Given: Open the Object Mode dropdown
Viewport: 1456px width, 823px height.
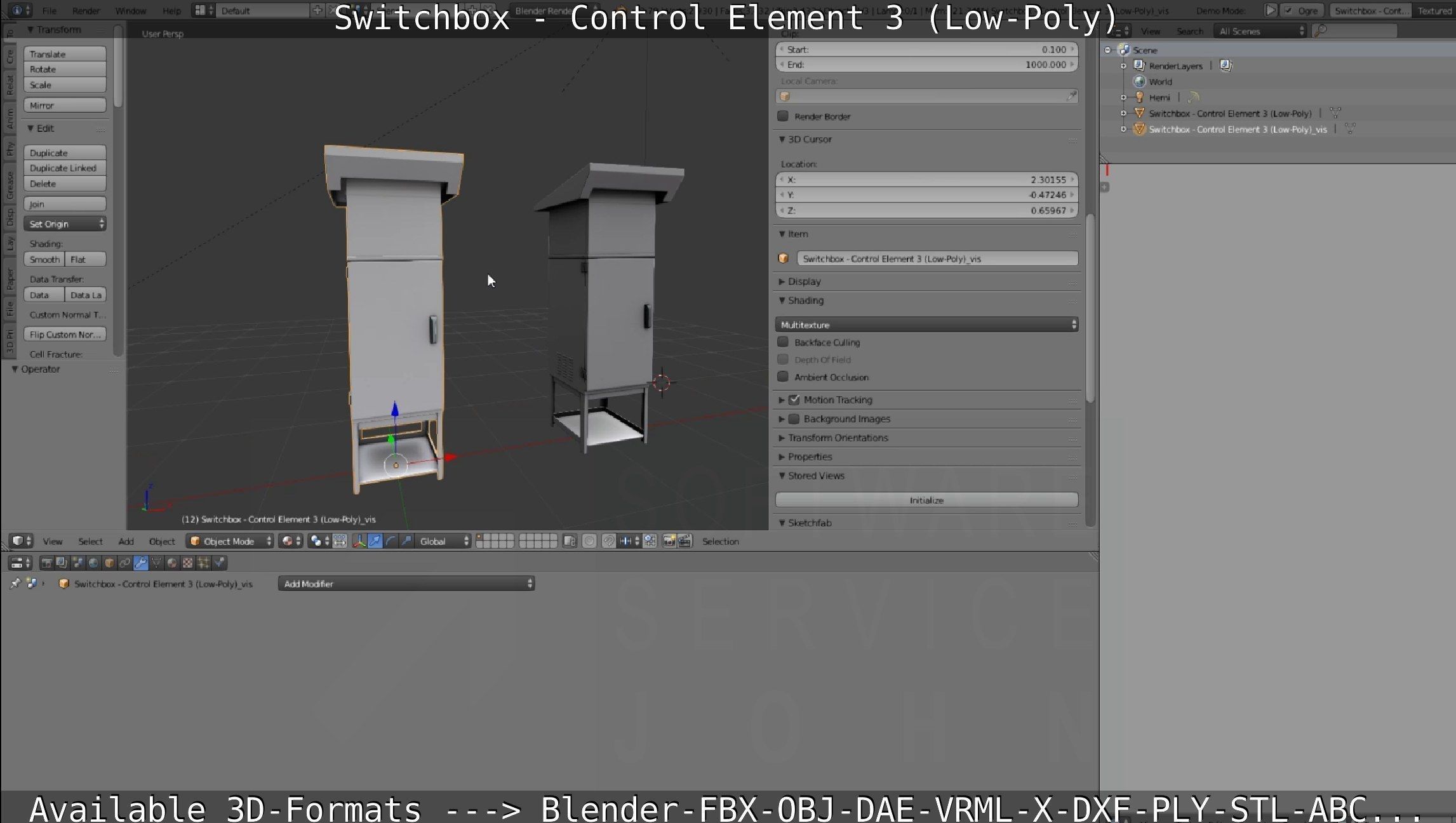Looking at the screenshot, I should (x=230, y=541).
